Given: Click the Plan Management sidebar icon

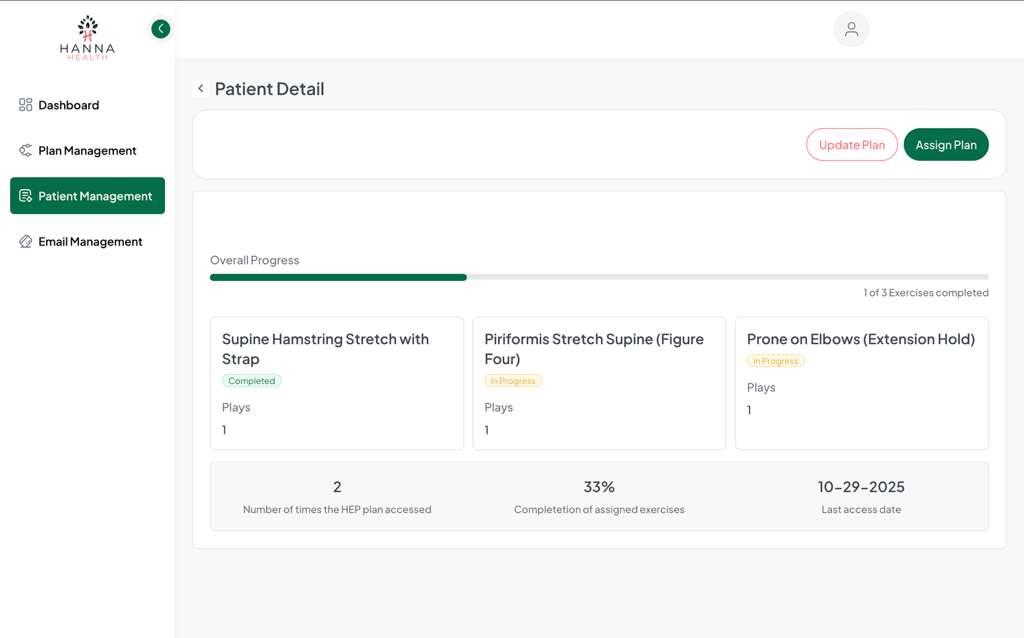Looking at the screenshot, I should (26, 151).
